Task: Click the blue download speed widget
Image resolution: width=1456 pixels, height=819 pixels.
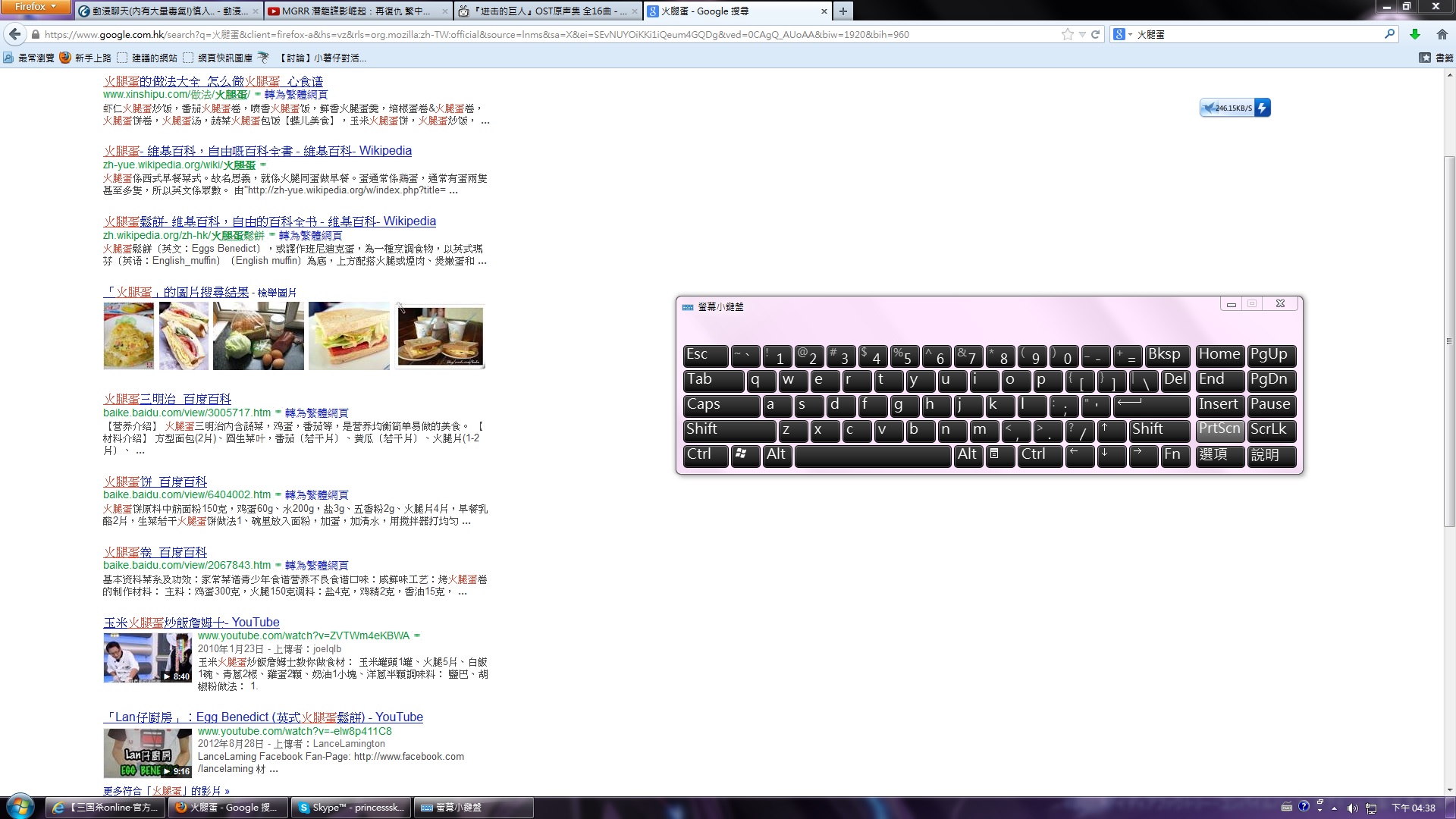Action: [1235, 108]
